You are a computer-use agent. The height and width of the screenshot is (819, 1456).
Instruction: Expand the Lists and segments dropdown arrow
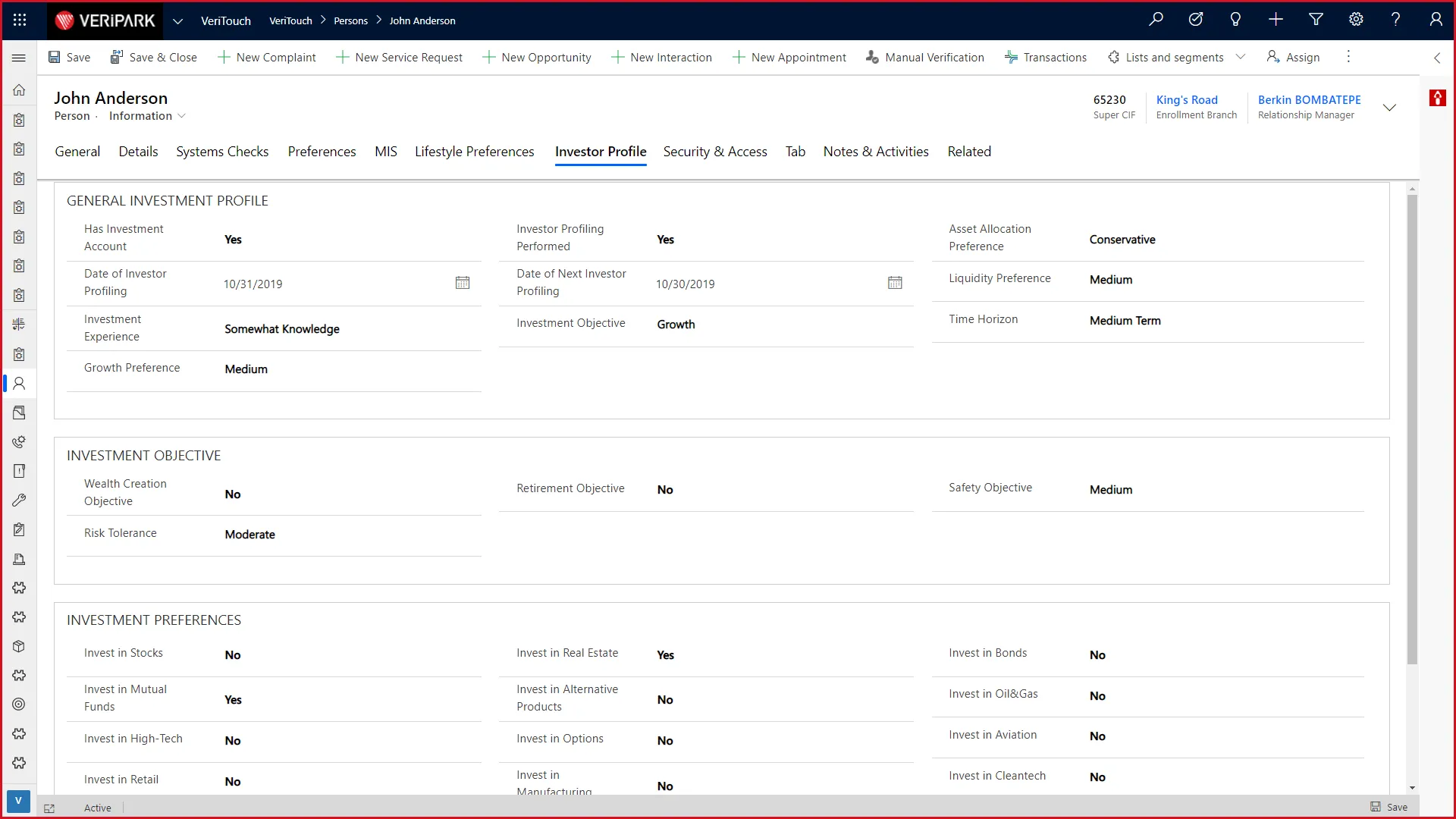click(x=1241, y=57)
